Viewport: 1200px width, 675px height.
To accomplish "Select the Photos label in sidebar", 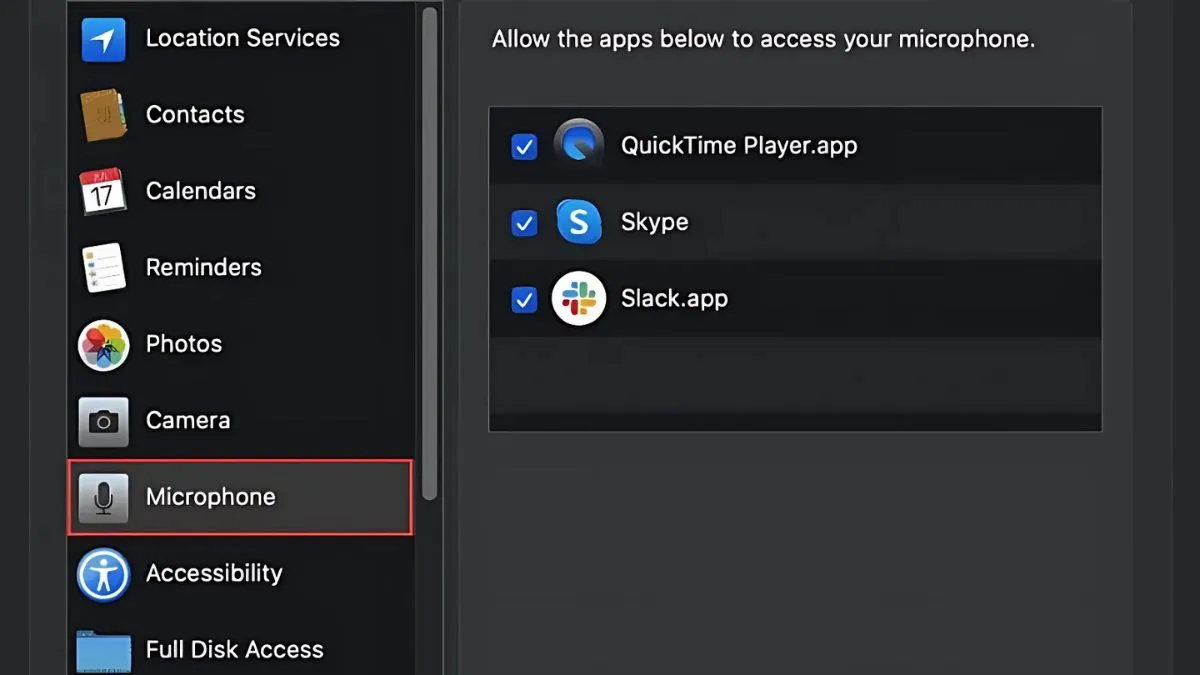I will coord(184,344).
